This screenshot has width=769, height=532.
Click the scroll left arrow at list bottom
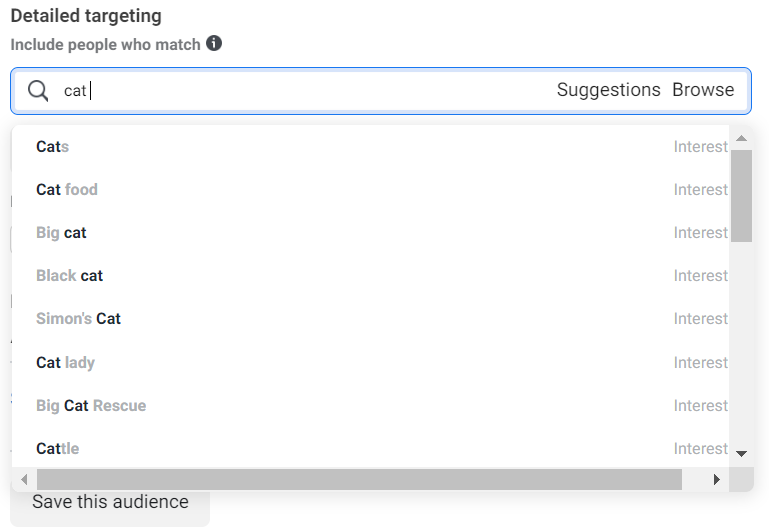(25, 480)
